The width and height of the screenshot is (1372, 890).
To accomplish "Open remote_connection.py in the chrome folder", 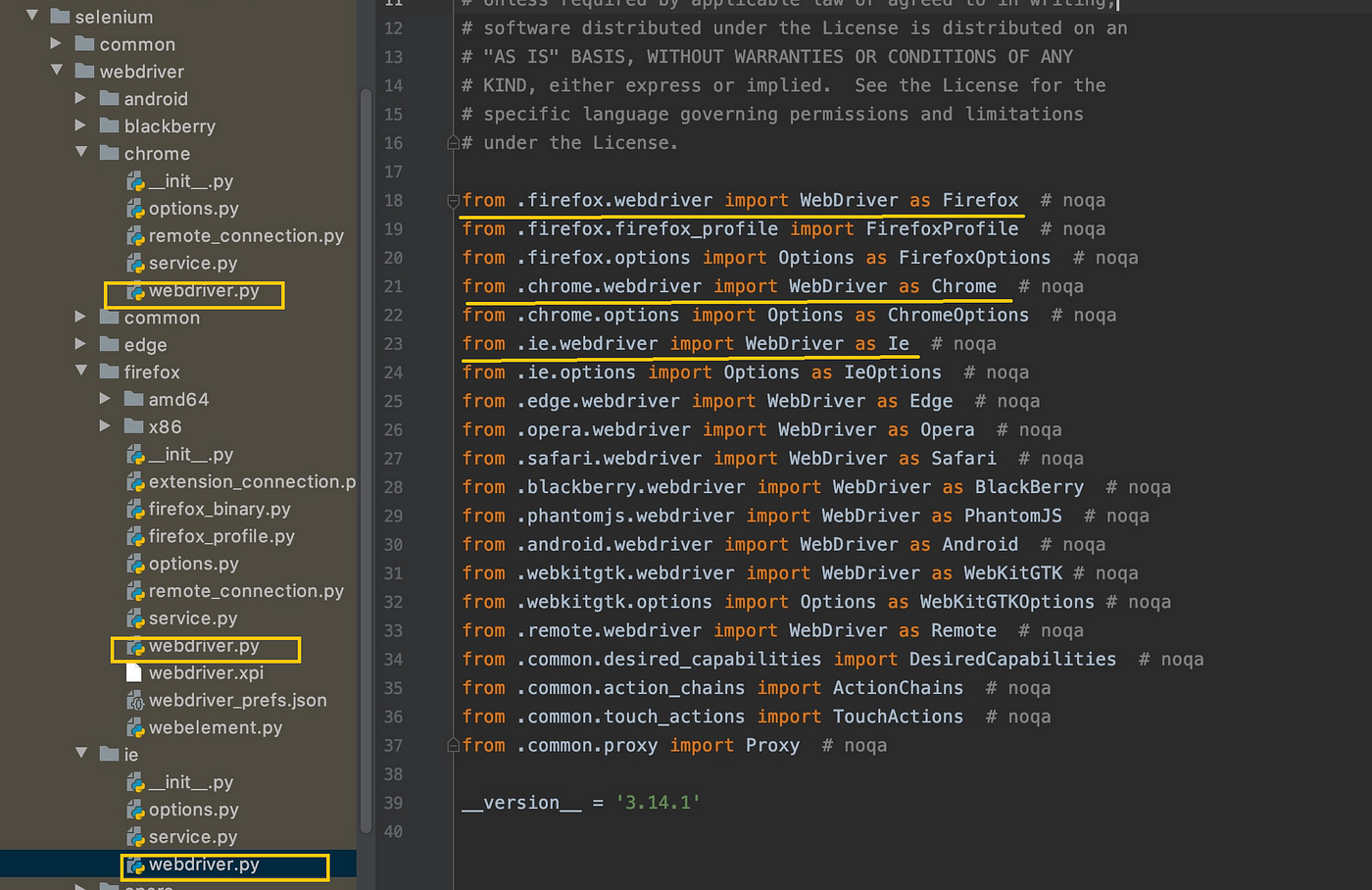I will (x=246, y=236).
